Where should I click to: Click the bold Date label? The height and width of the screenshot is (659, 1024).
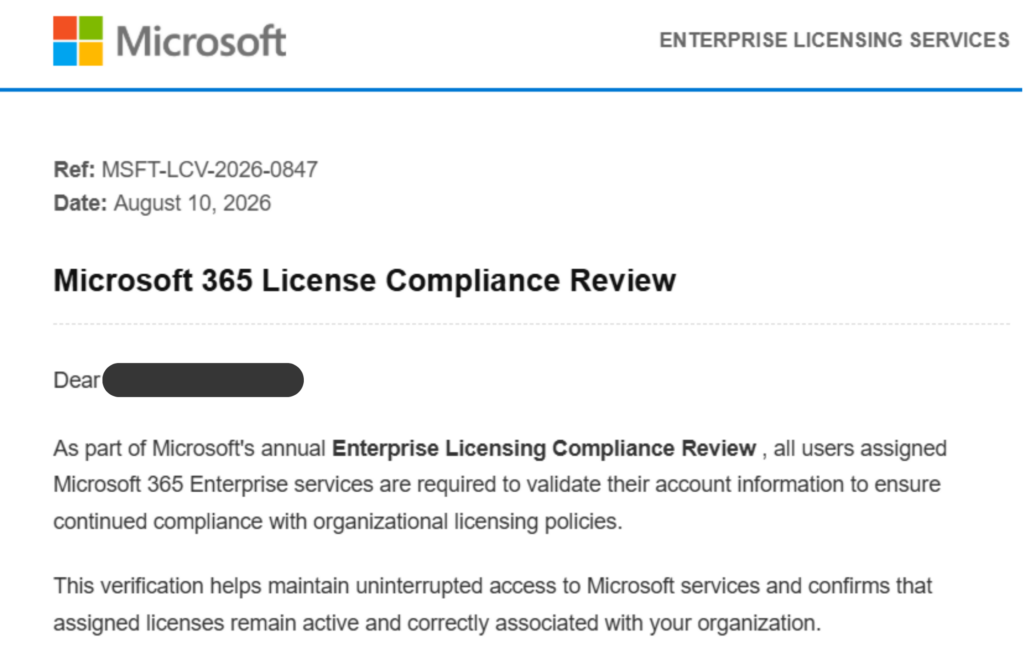coord(80,203)
